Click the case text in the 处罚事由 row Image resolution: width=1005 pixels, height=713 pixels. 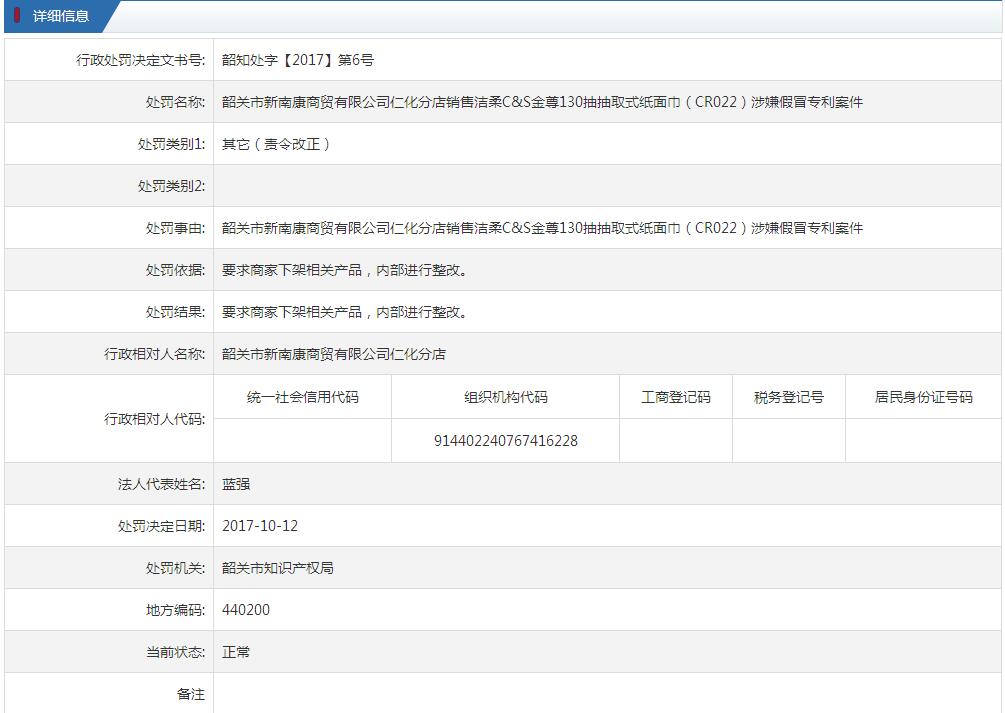[542, 228]
